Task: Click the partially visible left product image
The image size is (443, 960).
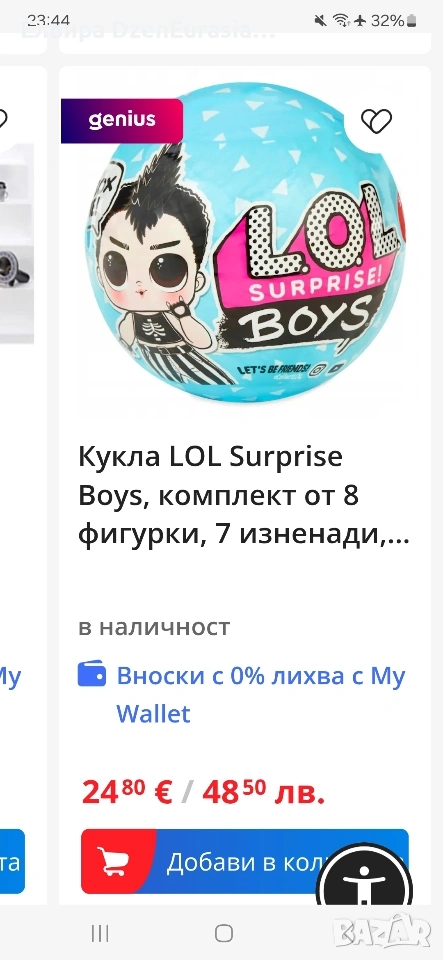Action: coord(17,244)
